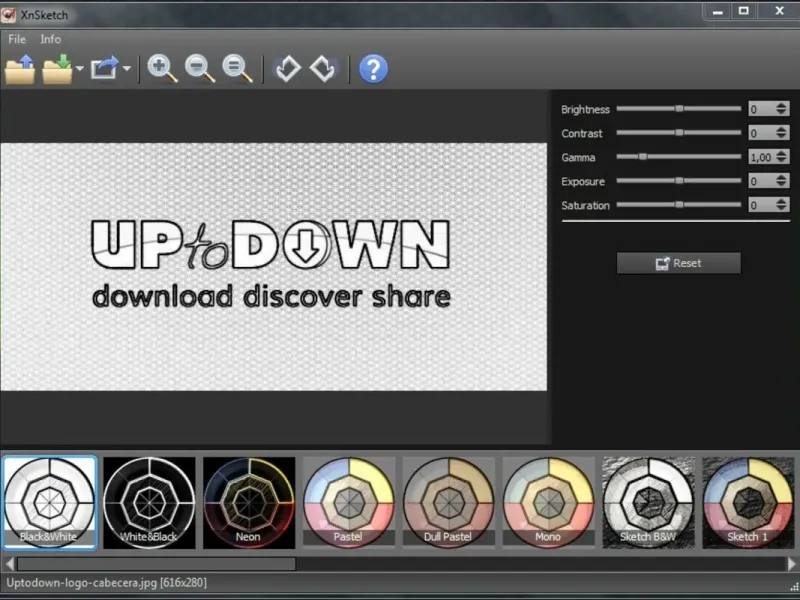Image resolution: width=800 pixels, height=600 pixels.
Task: Apply the Pastel effect preset
Action: [349, 503]
